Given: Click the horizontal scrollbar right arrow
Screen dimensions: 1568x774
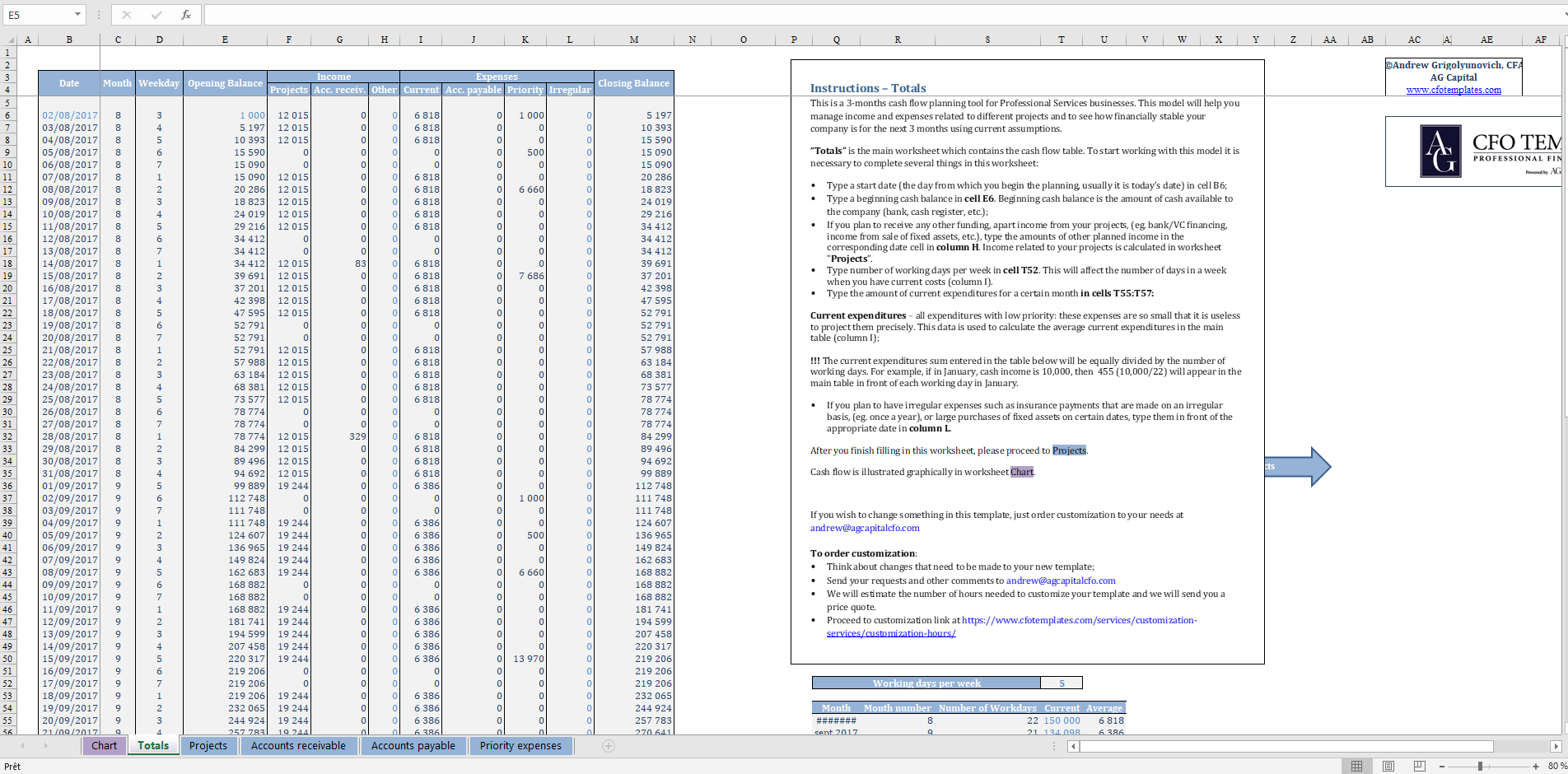Looking at the screenshot, I should [1556, 746].
